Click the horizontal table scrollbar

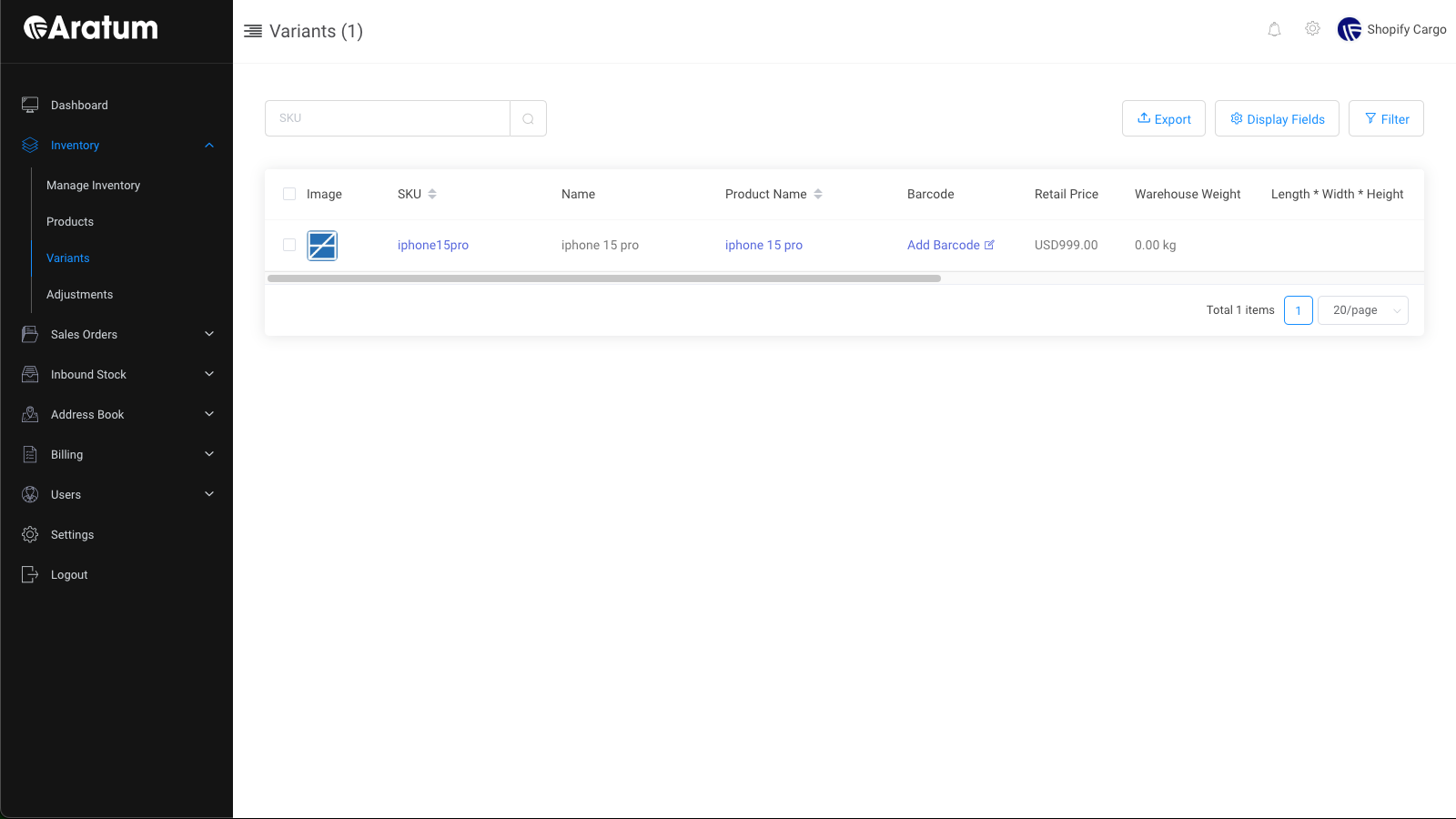coord(604,278)
